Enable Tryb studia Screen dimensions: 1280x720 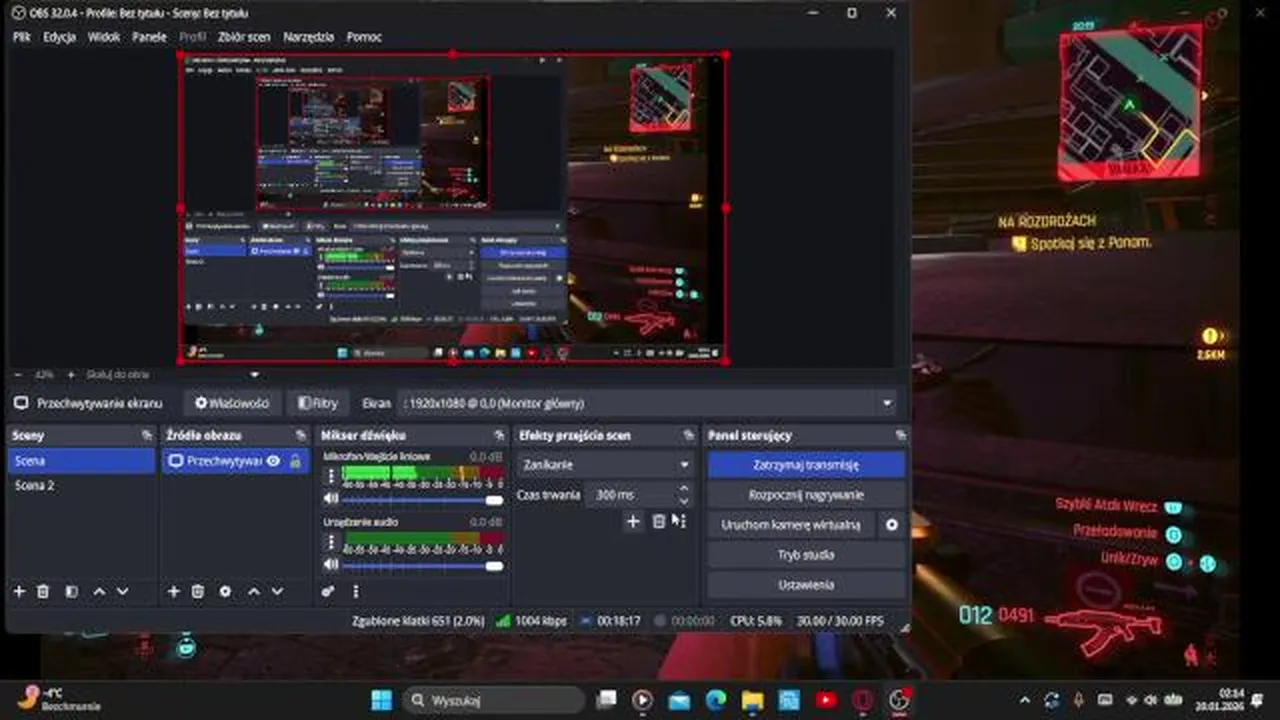[806, 554]
